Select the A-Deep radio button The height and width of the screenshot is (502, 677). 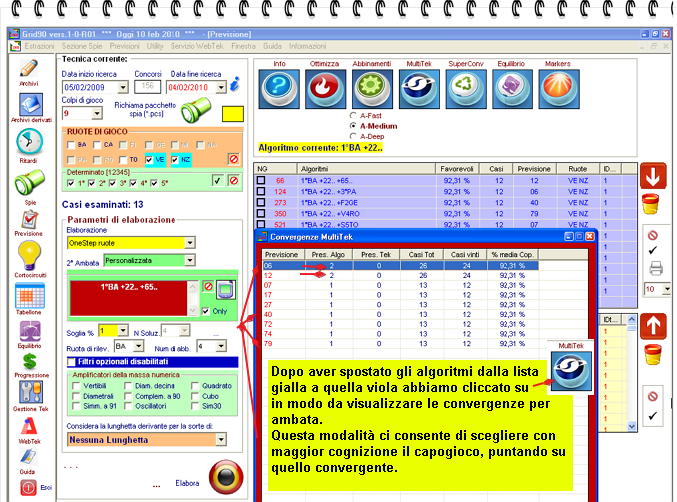pos(353,136)
